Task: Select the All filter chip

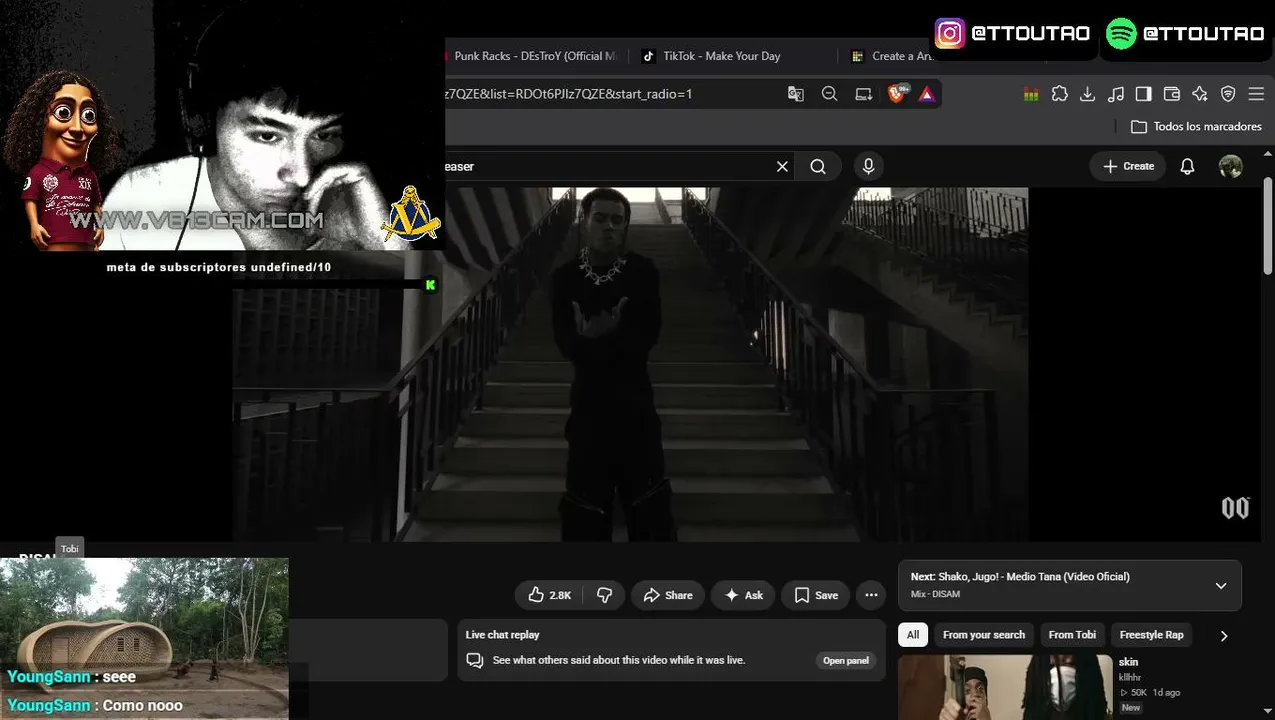Action: coord(913,635)
